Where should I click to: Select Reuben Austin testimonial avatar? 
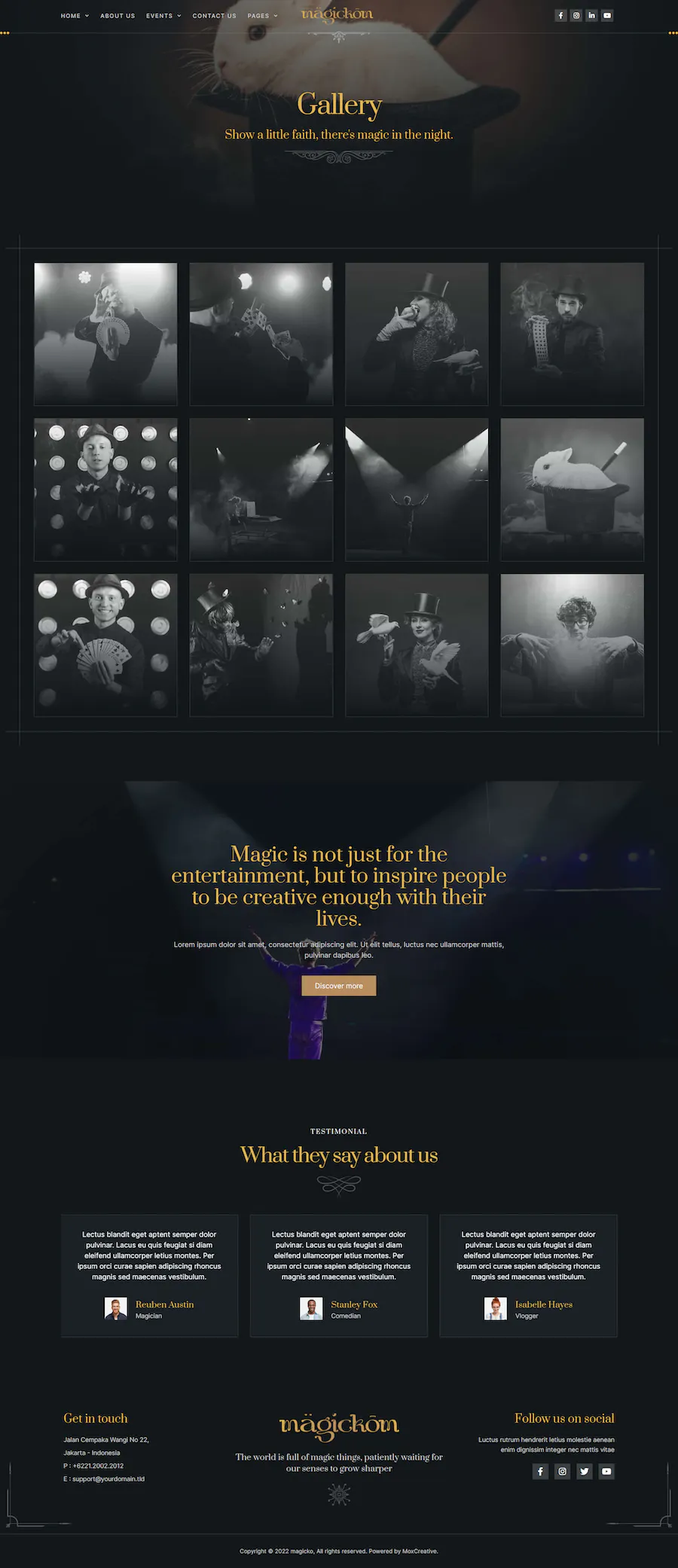[116, 1309]
